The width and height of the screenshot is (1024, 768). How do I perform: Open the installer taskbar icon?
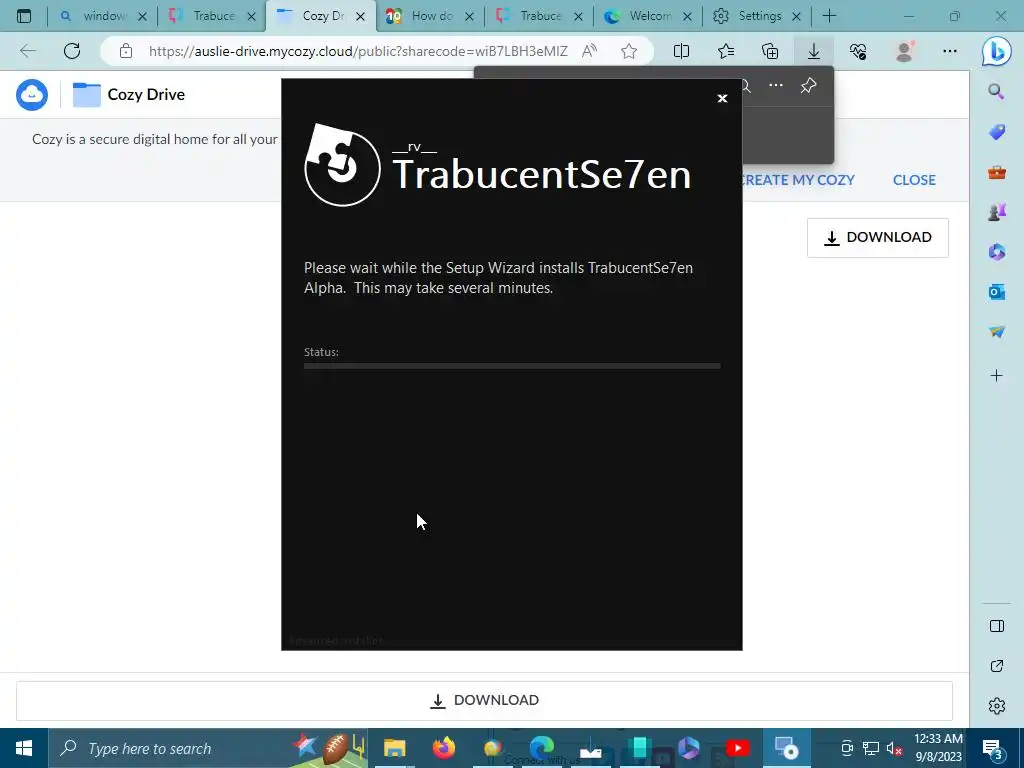[787, 748]
